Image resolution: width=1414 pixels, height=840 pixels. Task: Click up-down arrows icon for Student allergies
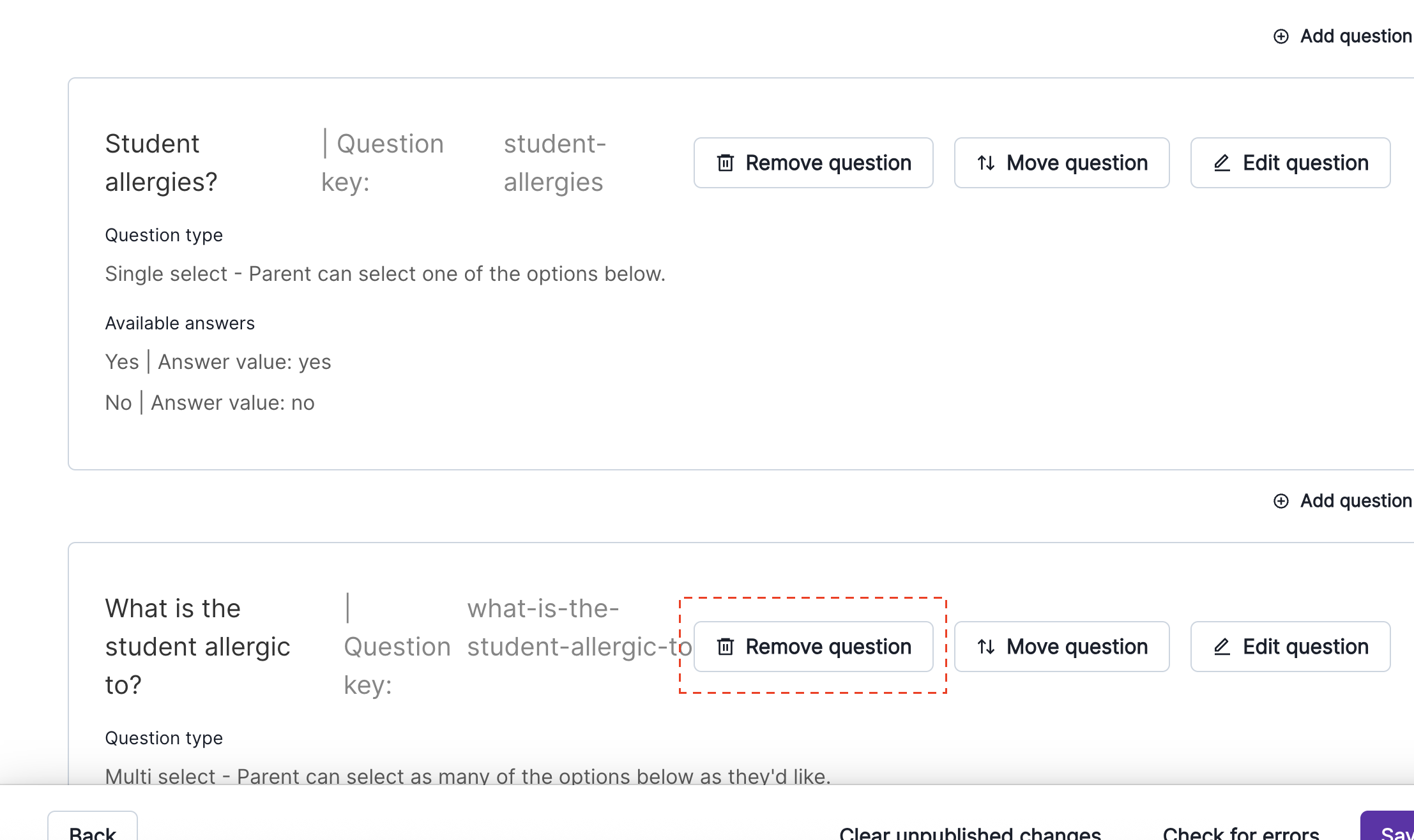tap(986, 163)
